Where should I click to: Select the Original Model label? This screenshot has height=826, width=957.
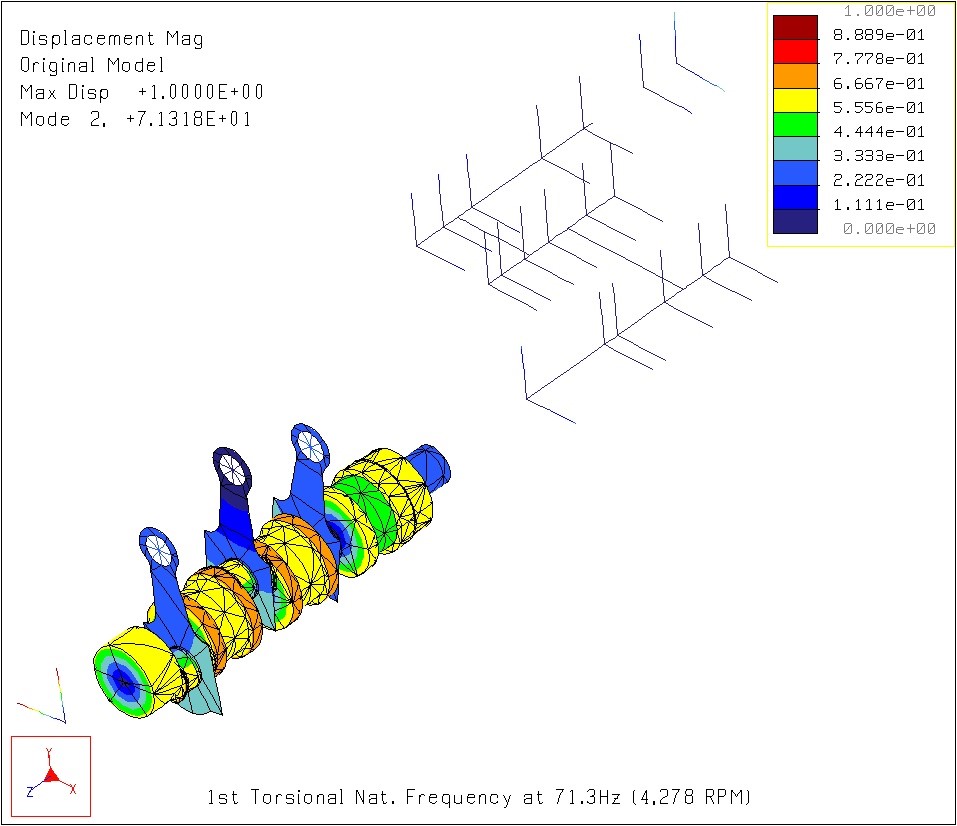(95, 65)
